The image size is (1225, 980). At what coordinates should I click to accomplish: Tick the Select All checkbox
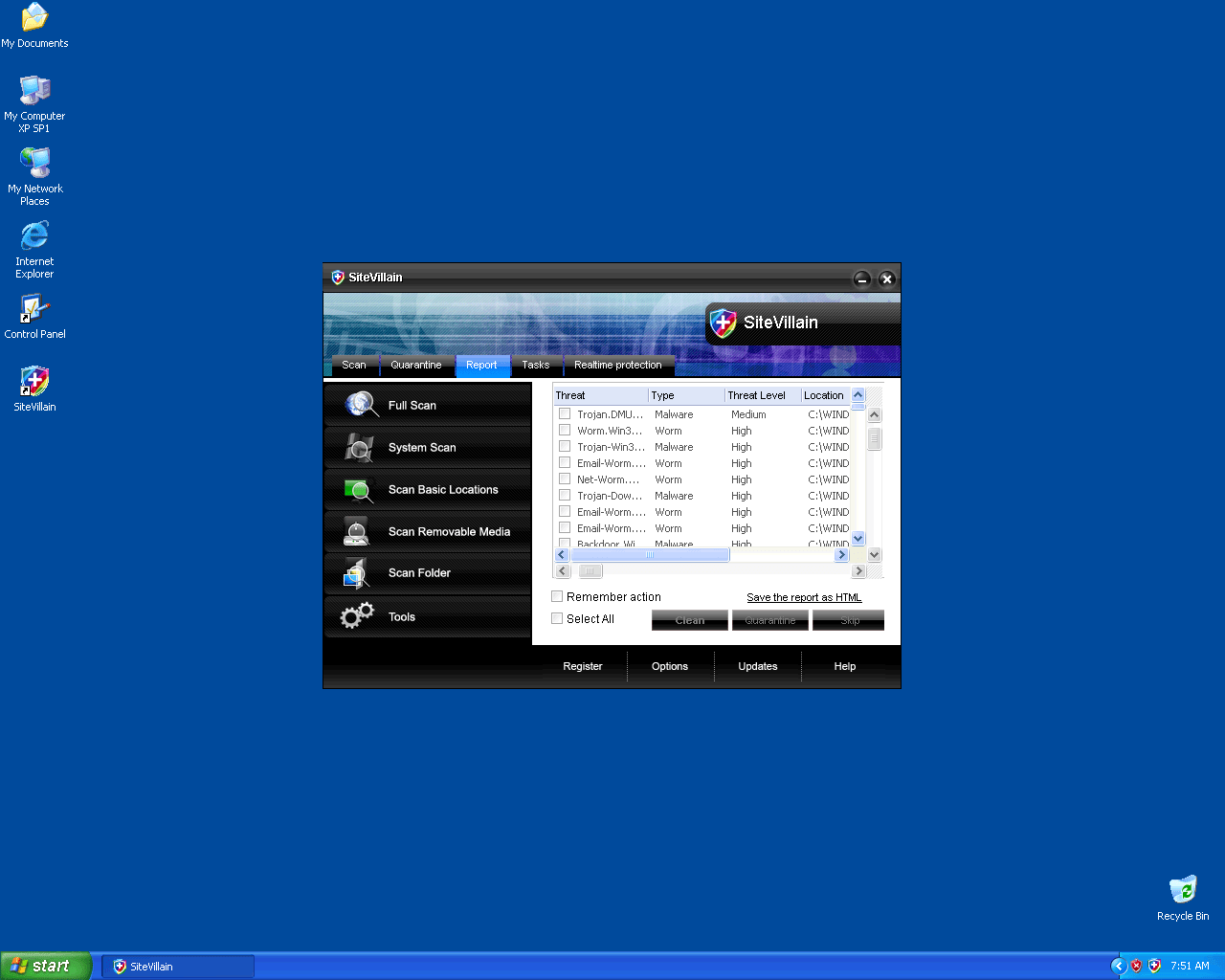(x=557, y=618)
